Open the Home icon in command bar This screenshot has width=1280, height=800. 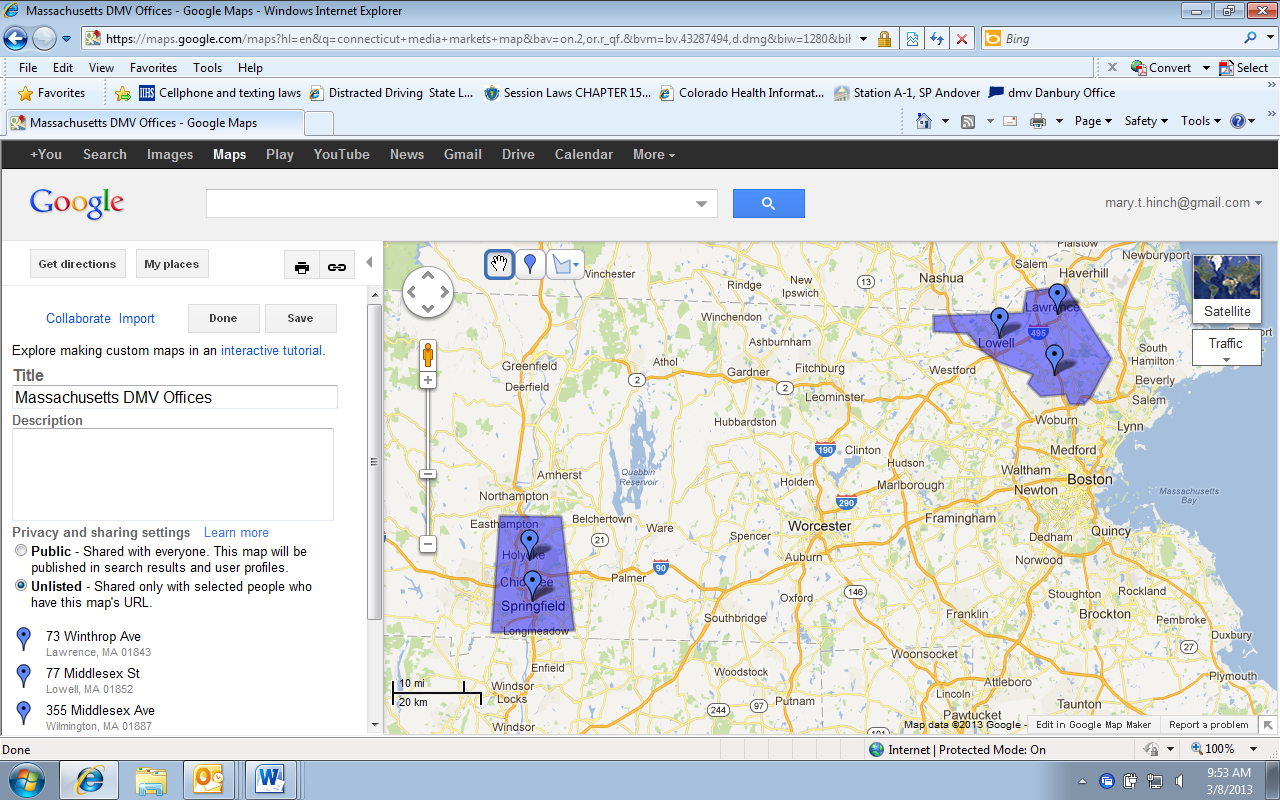pyautogui.click(x=924, y=121)
